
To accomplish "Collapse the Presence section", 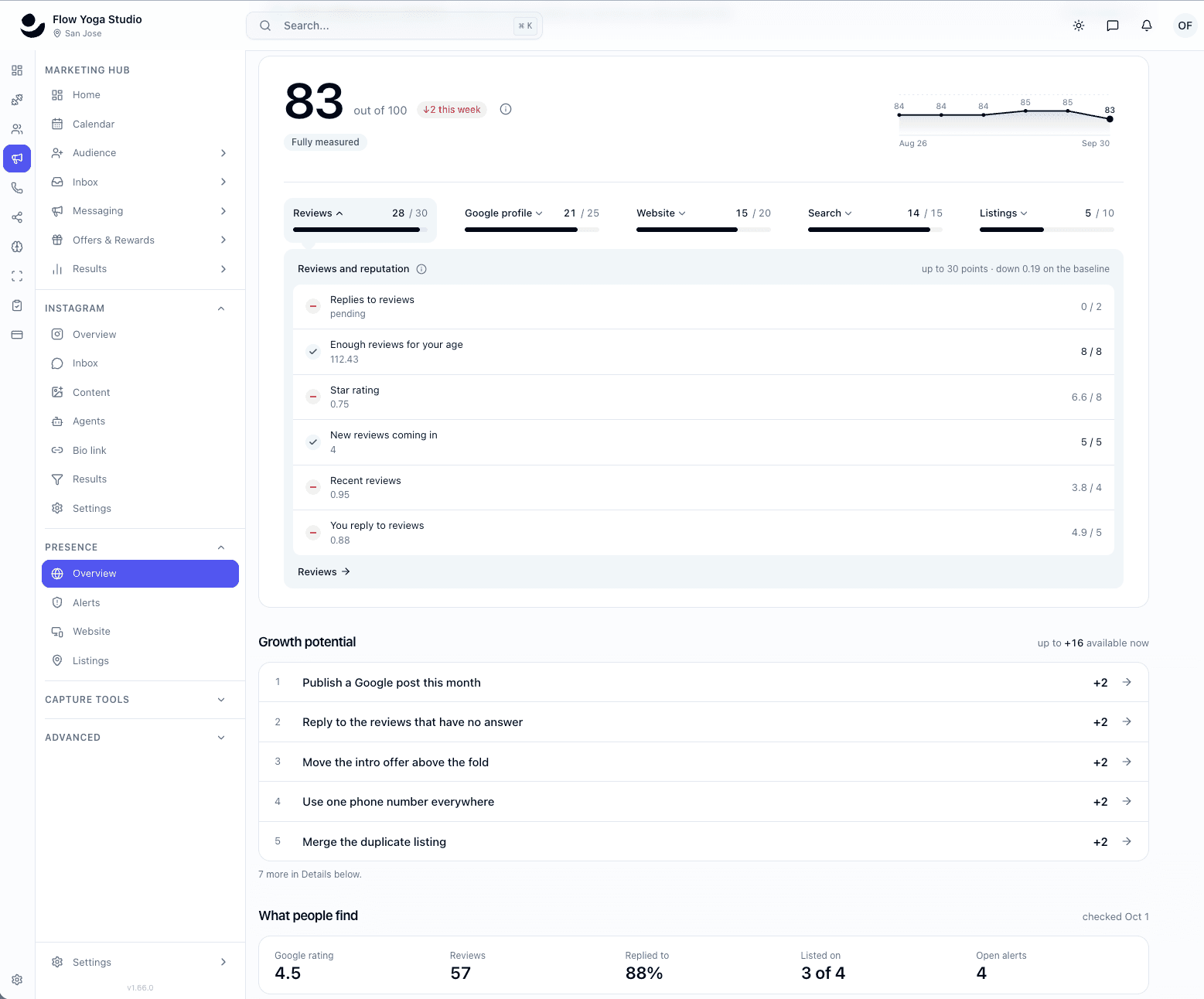I will [221, 547].
